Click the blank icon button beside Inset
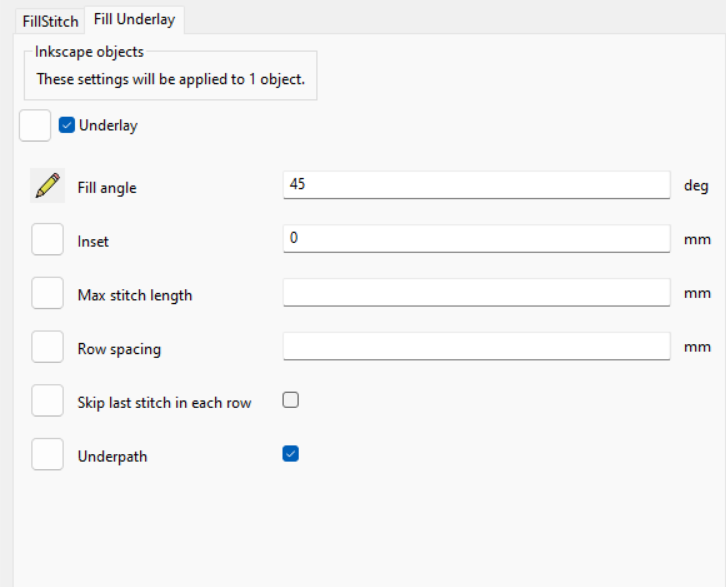 (47, 239)
